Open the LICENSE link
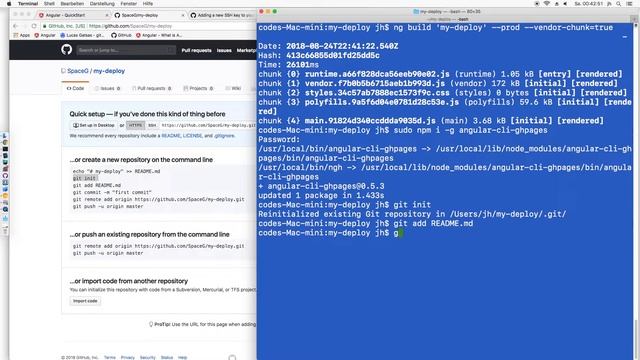The height and width of the screenshot is (360, 640). click(192, 136)
